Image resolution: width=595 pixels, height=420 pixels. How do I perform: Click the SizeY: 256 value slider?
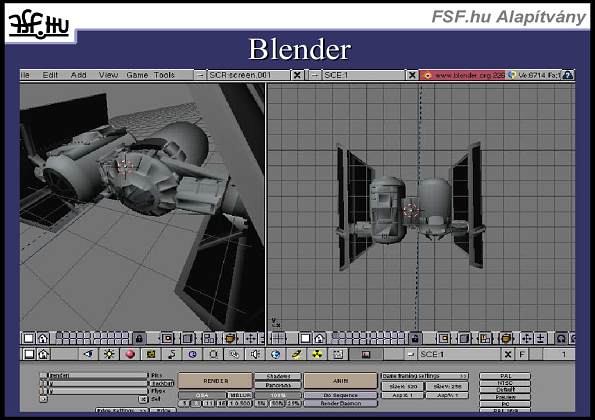(447, 386)
